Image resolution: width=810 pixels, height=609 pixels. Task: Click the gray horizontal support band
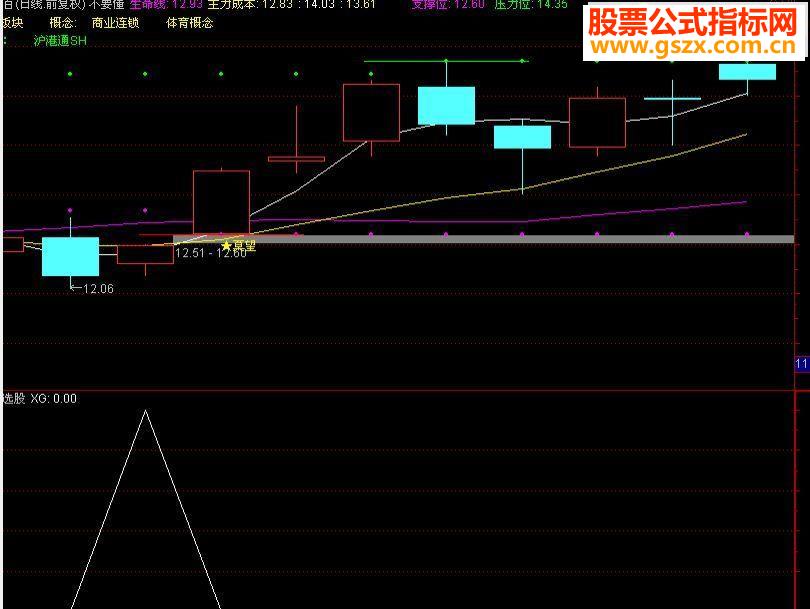[484, 239]
